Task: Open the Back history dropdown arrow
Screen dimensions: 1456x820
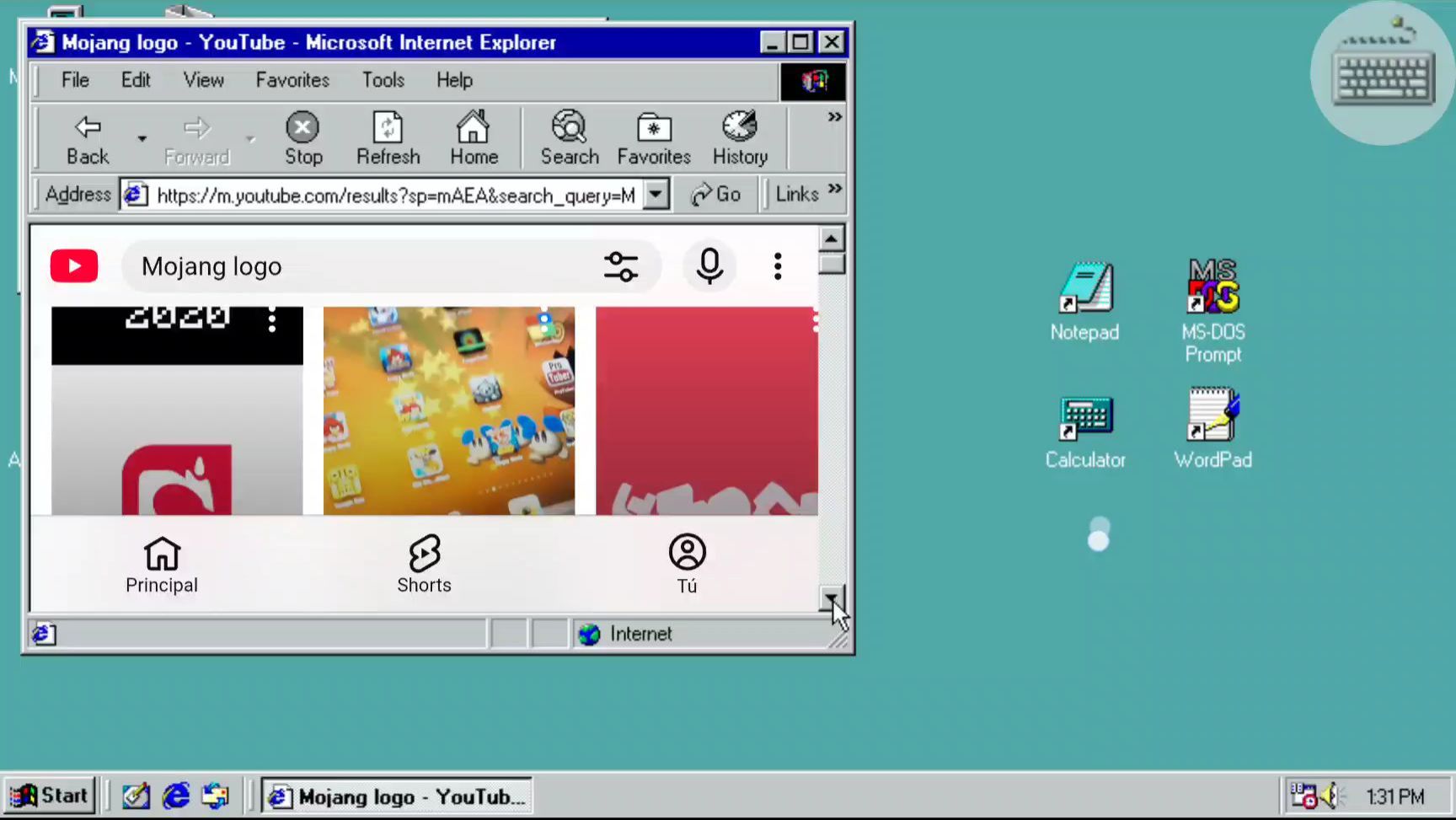Action: 142,139
